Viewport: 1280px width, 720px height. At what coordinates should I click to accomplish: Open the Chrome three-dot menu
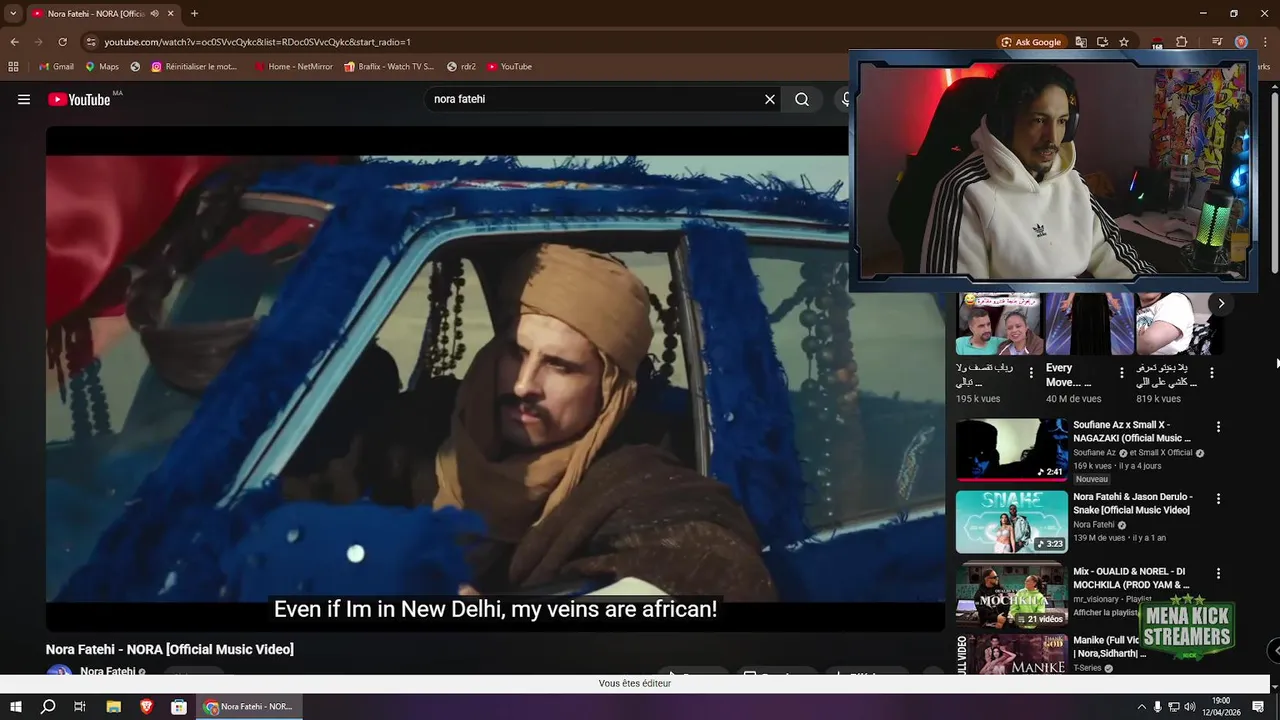point(1265,42)
